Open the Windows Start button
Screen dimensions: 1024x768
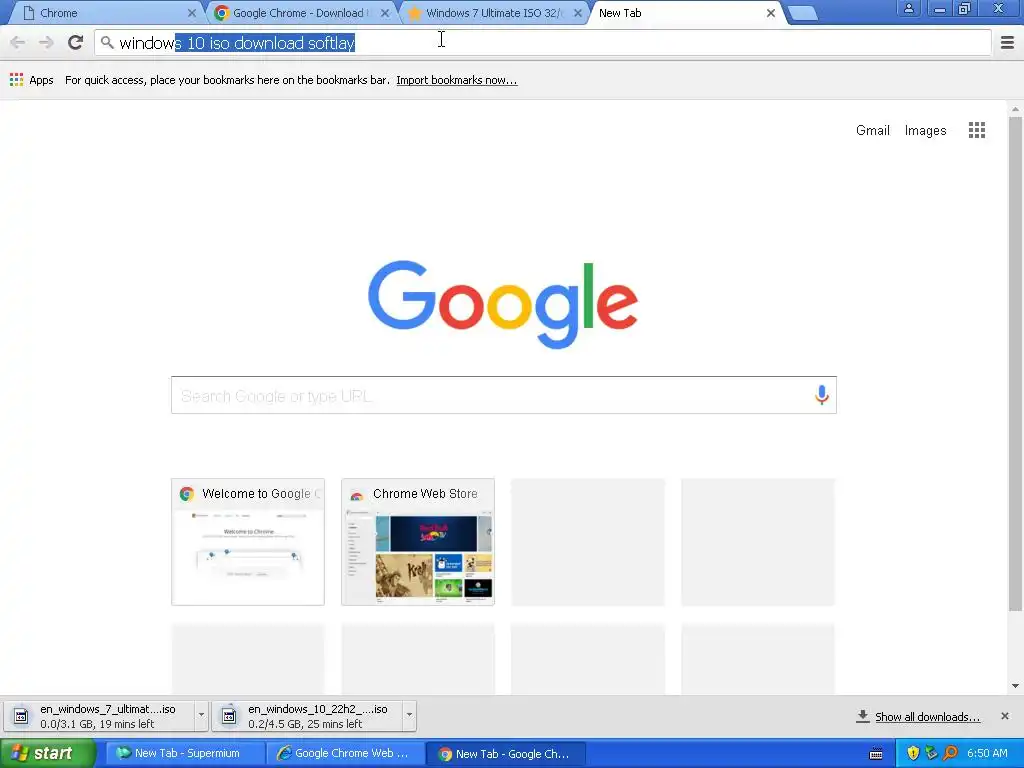pos(48,754)
